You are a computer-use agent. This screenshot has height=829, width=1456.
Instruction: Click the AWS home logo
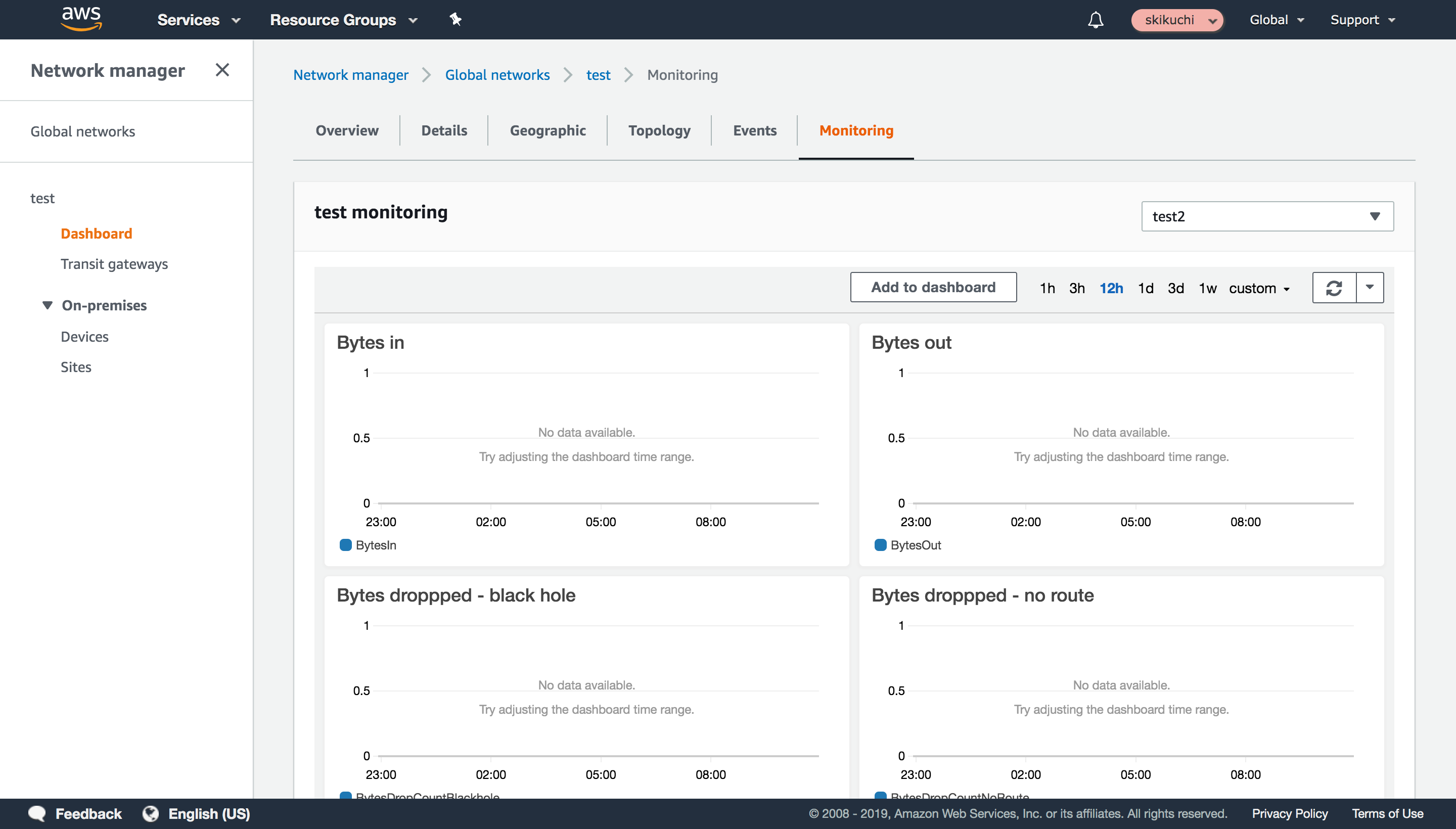click(81, 19)
